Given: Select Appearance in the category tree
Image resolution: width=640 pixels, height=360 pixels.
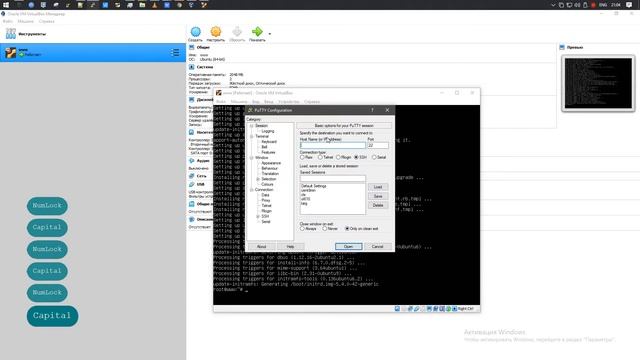Looking at the screenshot, I should point(271,163).
